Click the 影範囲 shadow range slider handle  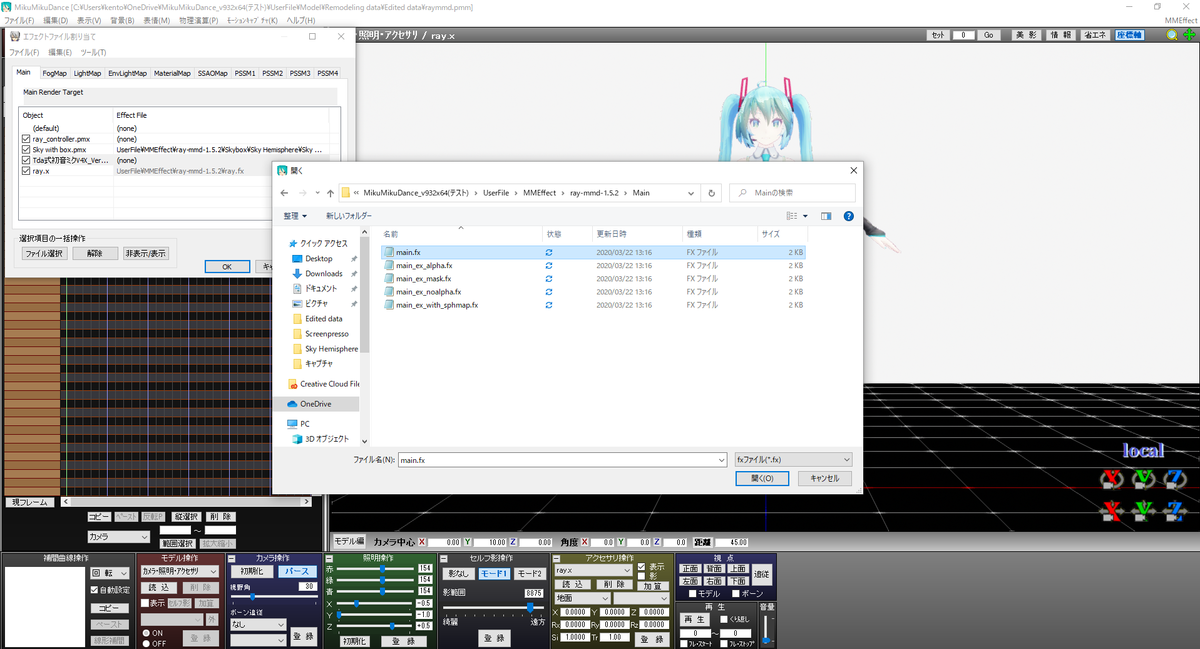[x=530, y=607]
